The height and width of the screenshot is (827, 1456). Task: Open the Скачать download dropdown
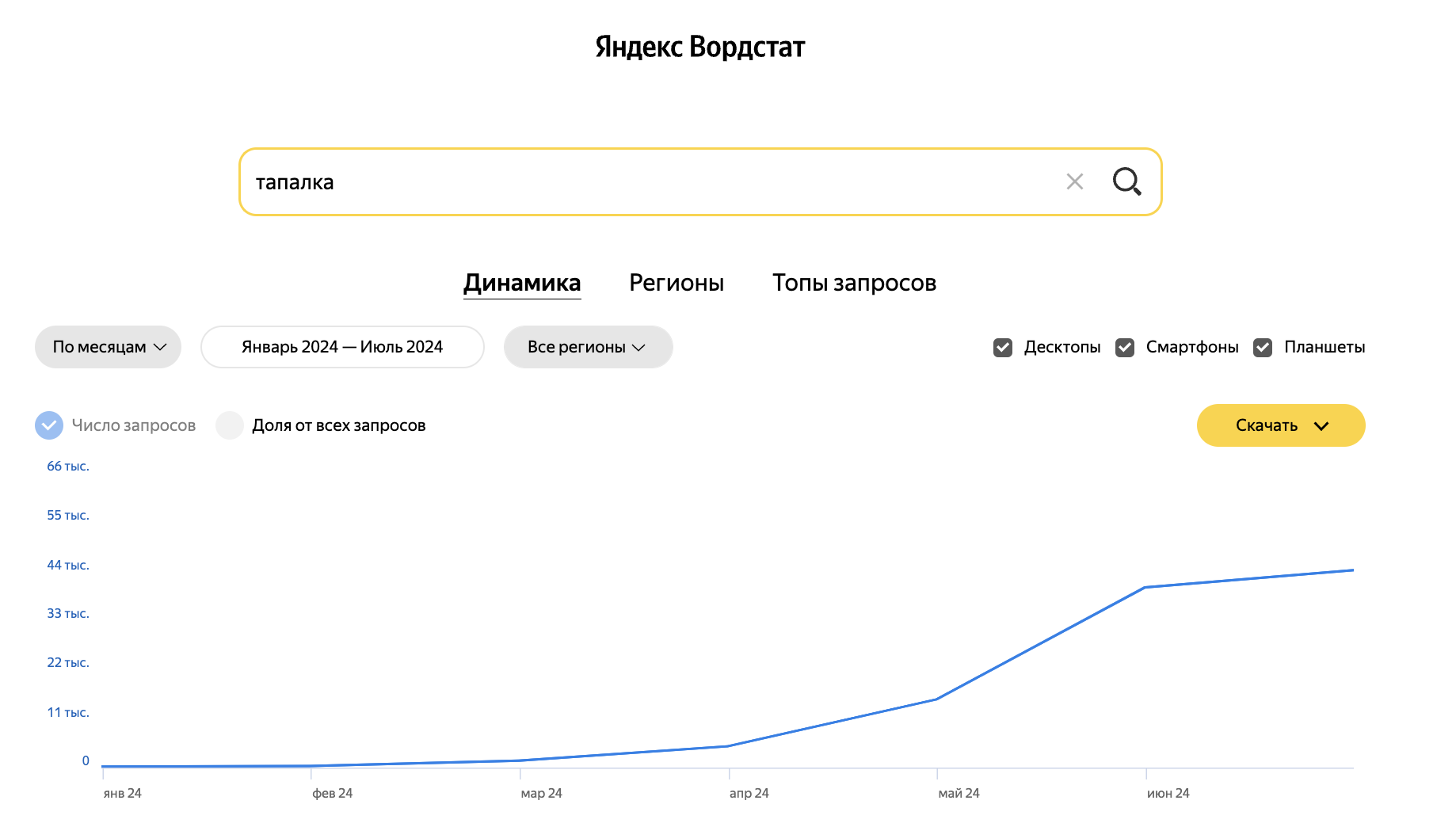tap(1280, 425)
